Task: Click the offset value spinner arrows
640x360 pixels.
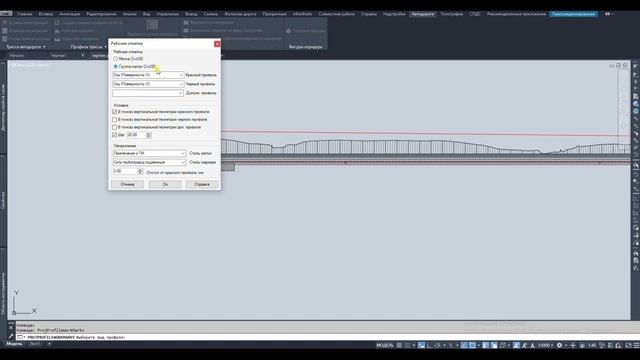Action: coord(140,171)
